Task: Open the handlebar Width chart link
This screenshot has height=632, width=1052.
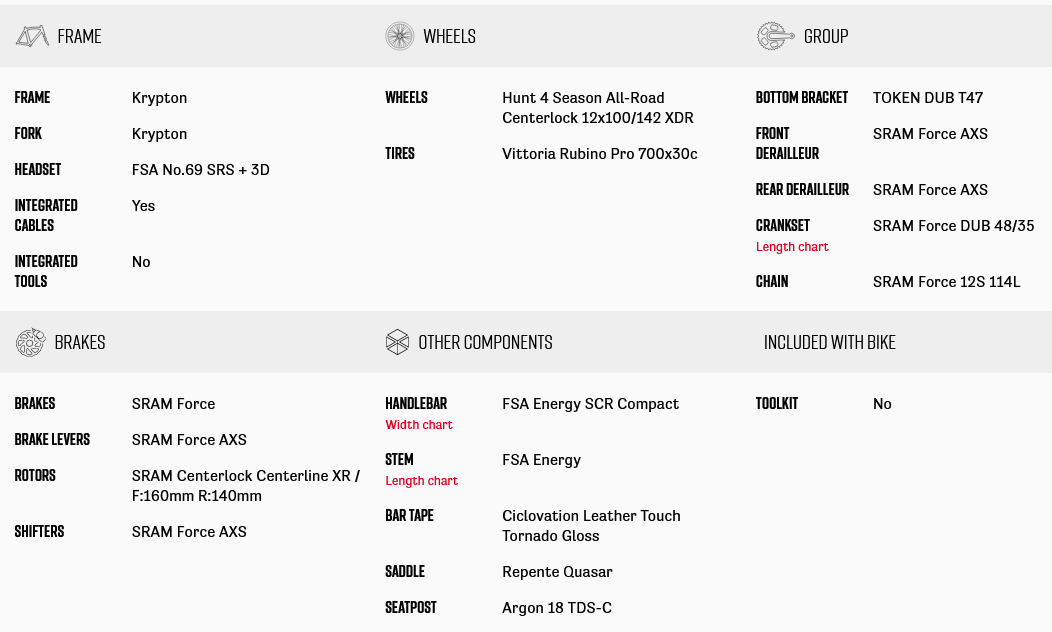Action: pyautogui.click(x=419, y=425)
